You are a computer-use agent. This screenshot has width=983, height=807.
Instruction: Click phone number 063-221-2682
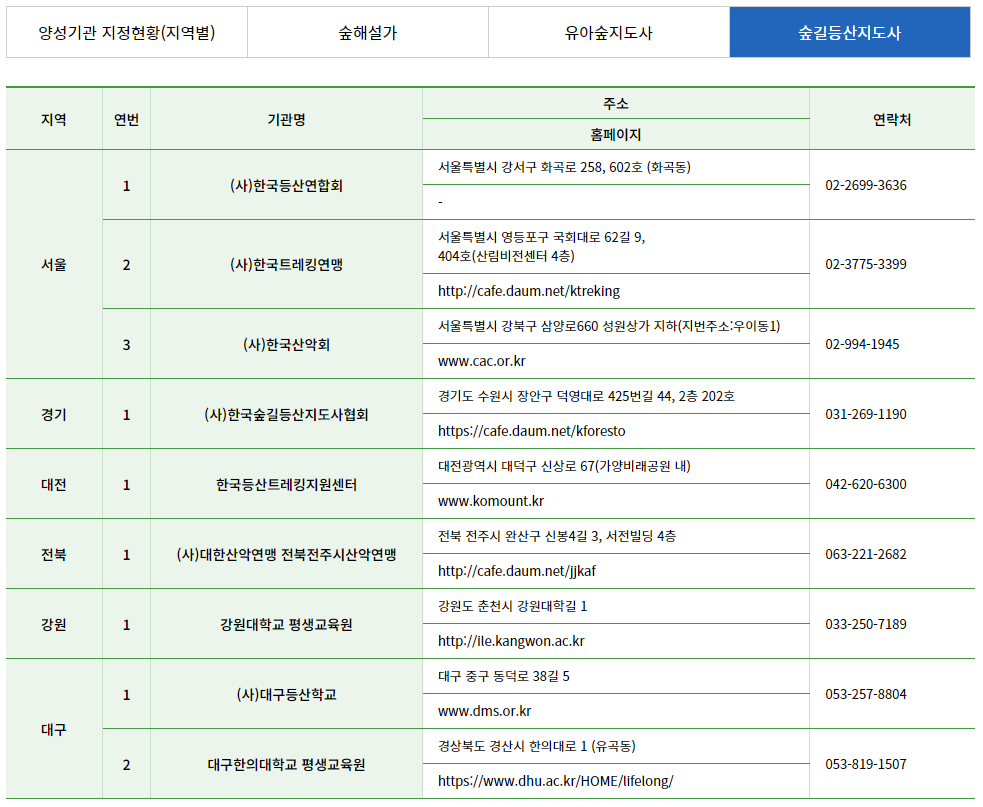866,554
